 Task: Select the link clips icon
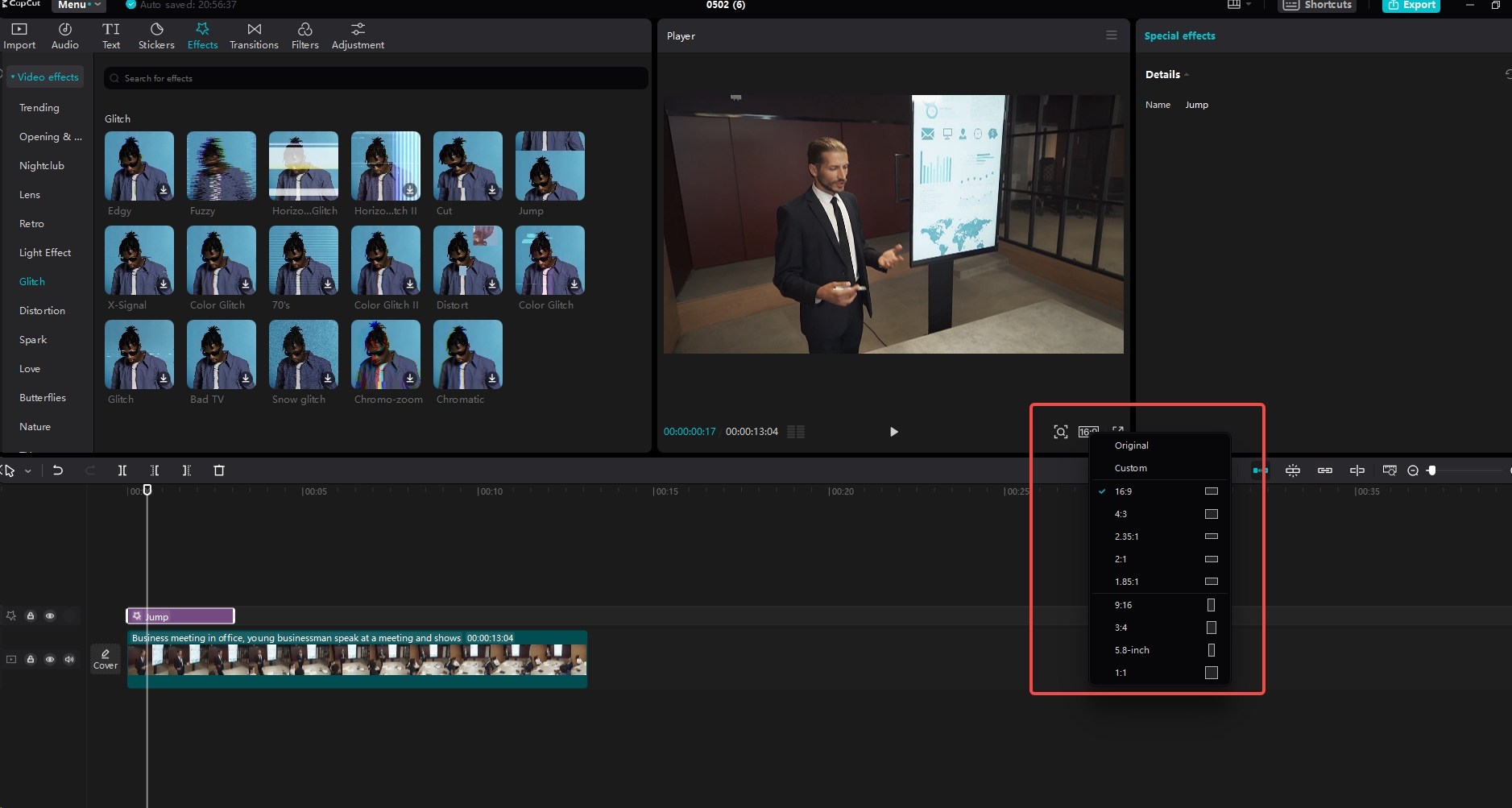point(1325,470)
